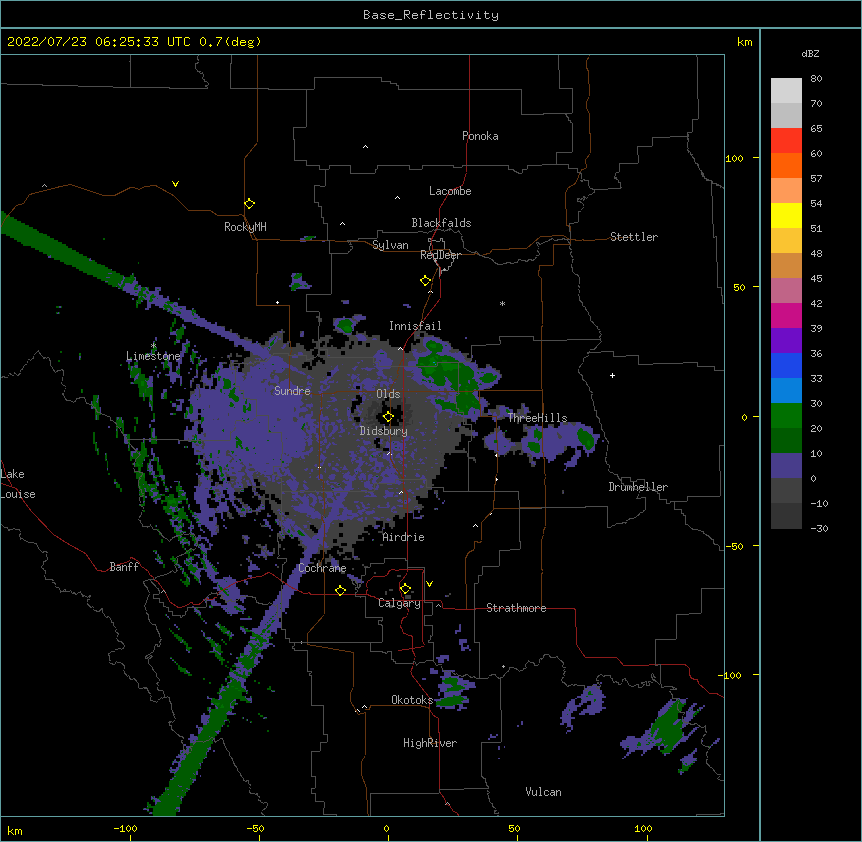Select the red 60-65 dBZ legend swatch
The height and width of the screenshot is (842, 862).
pyautogui.click(x=786, y=140)
